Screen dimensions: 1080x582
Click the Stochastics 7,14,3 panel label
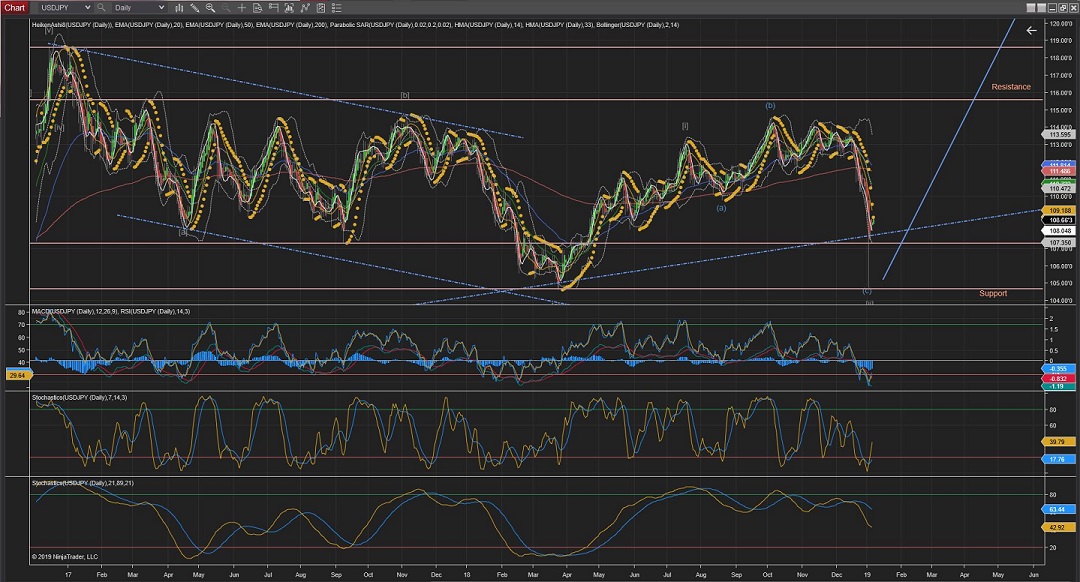point(79,397)
